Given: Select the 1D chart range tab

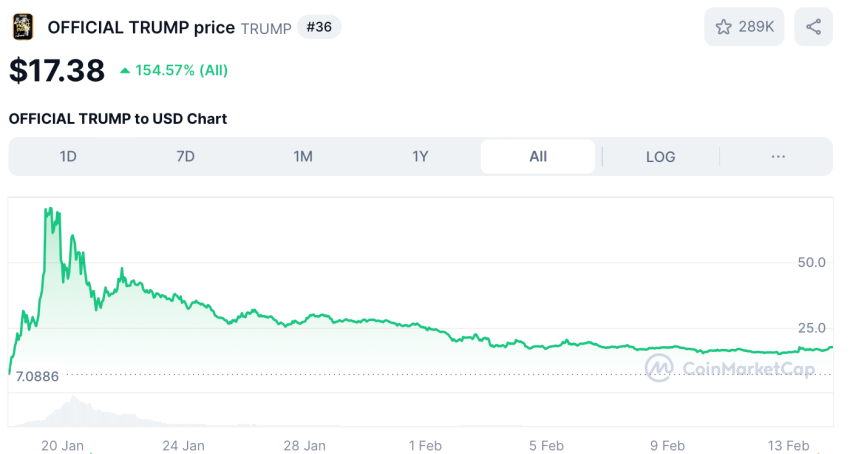Looking at the screenshot, I should click(x=68, y=157).
